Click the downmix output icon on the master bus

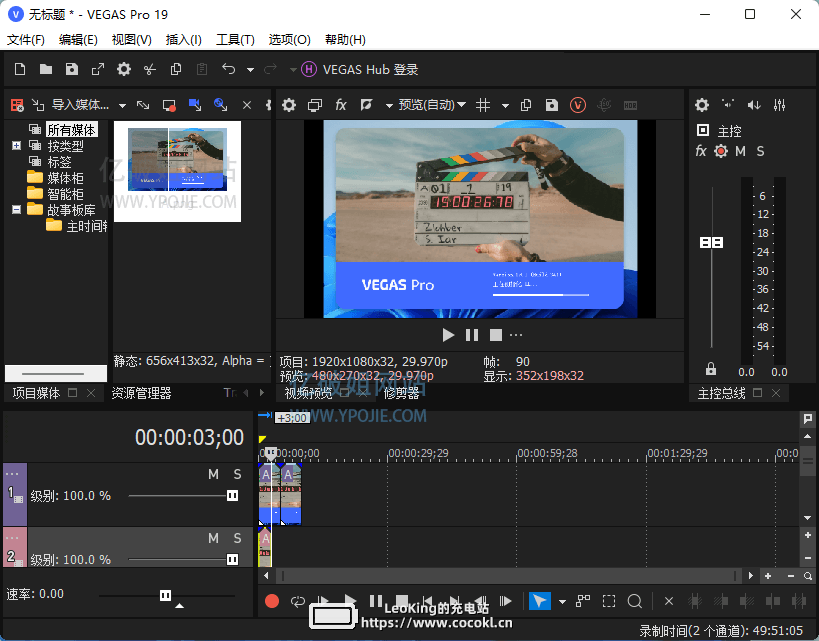(x=728, y=104)
